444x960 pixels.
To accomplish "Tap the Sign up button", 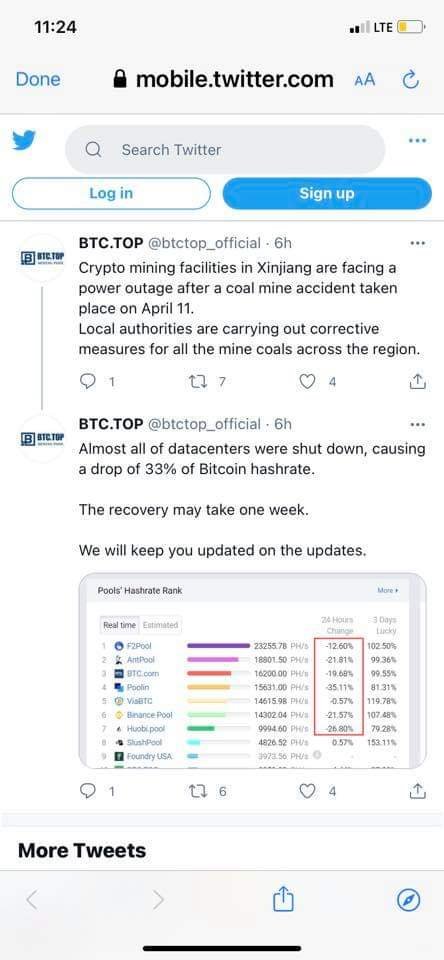I will coord(327,193).
